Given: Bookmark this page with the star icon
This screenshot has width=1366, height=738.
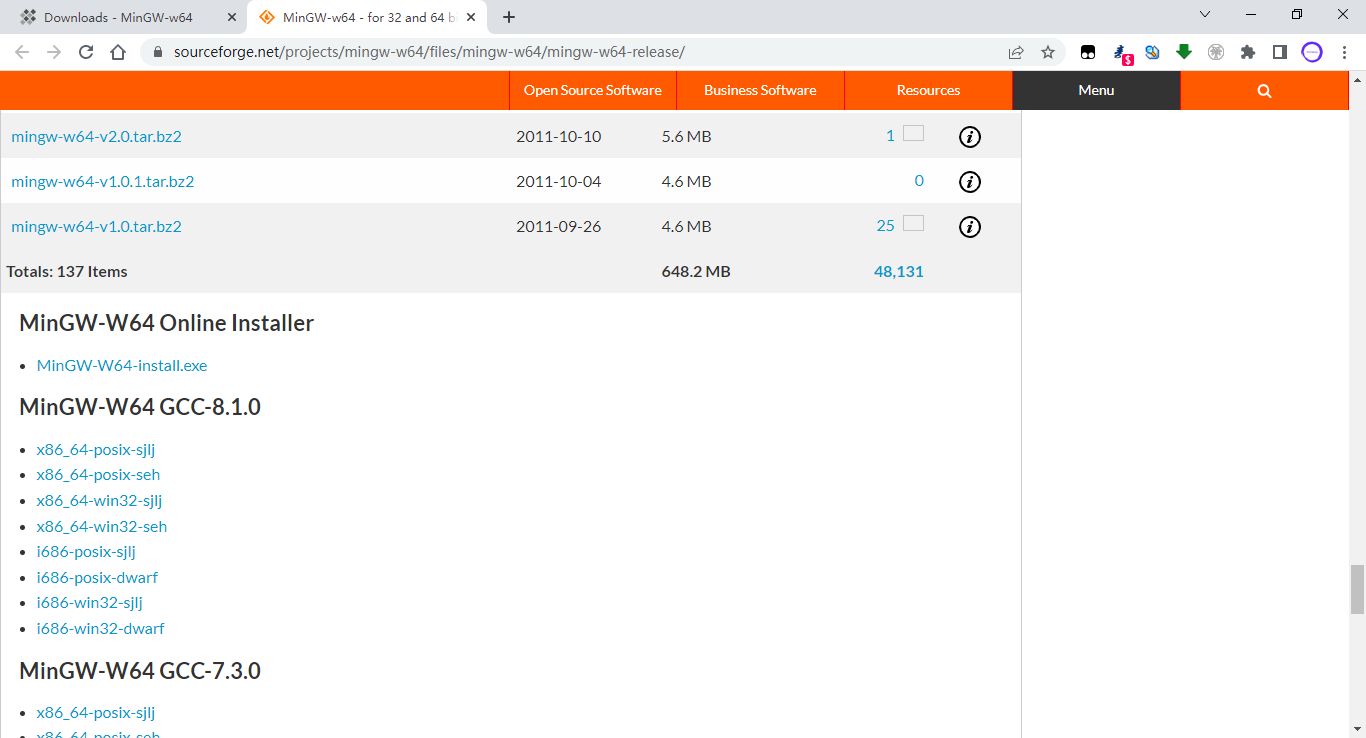Looking at the screenshot, I should pyautogui.click(x=1048, y=52).
